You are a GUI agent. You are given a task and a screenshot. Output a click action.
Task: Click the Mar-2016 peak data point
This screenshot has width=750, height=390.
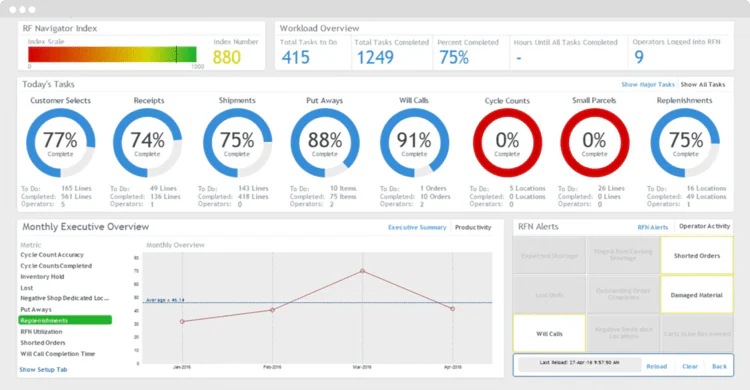[x=363, y=271]
